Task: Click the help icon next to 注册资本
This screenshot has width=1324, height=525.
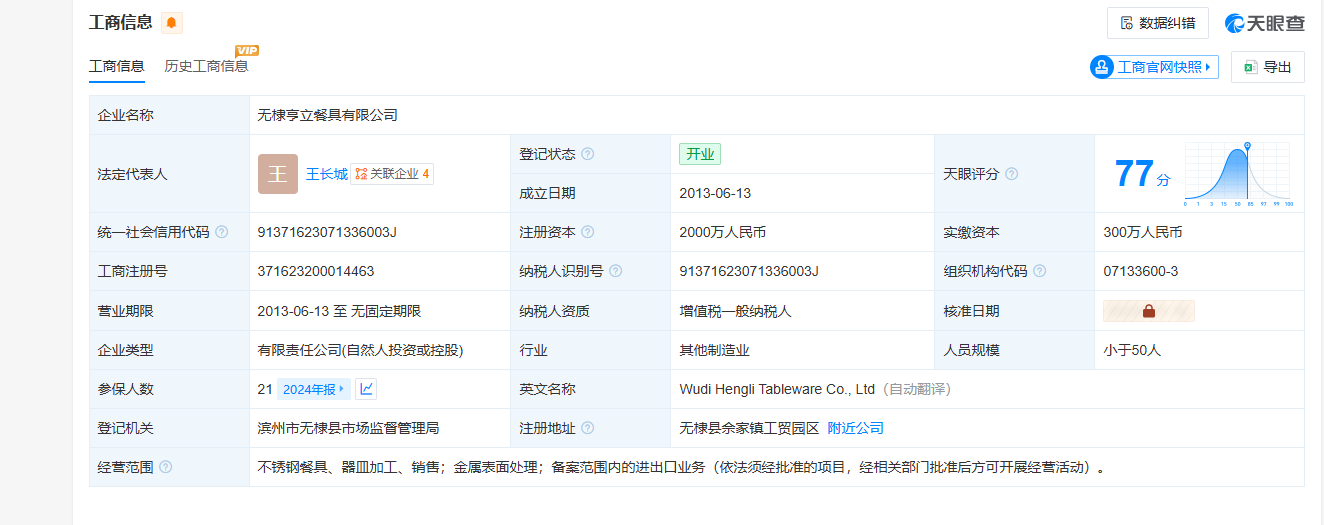Action: coord(588,232)
